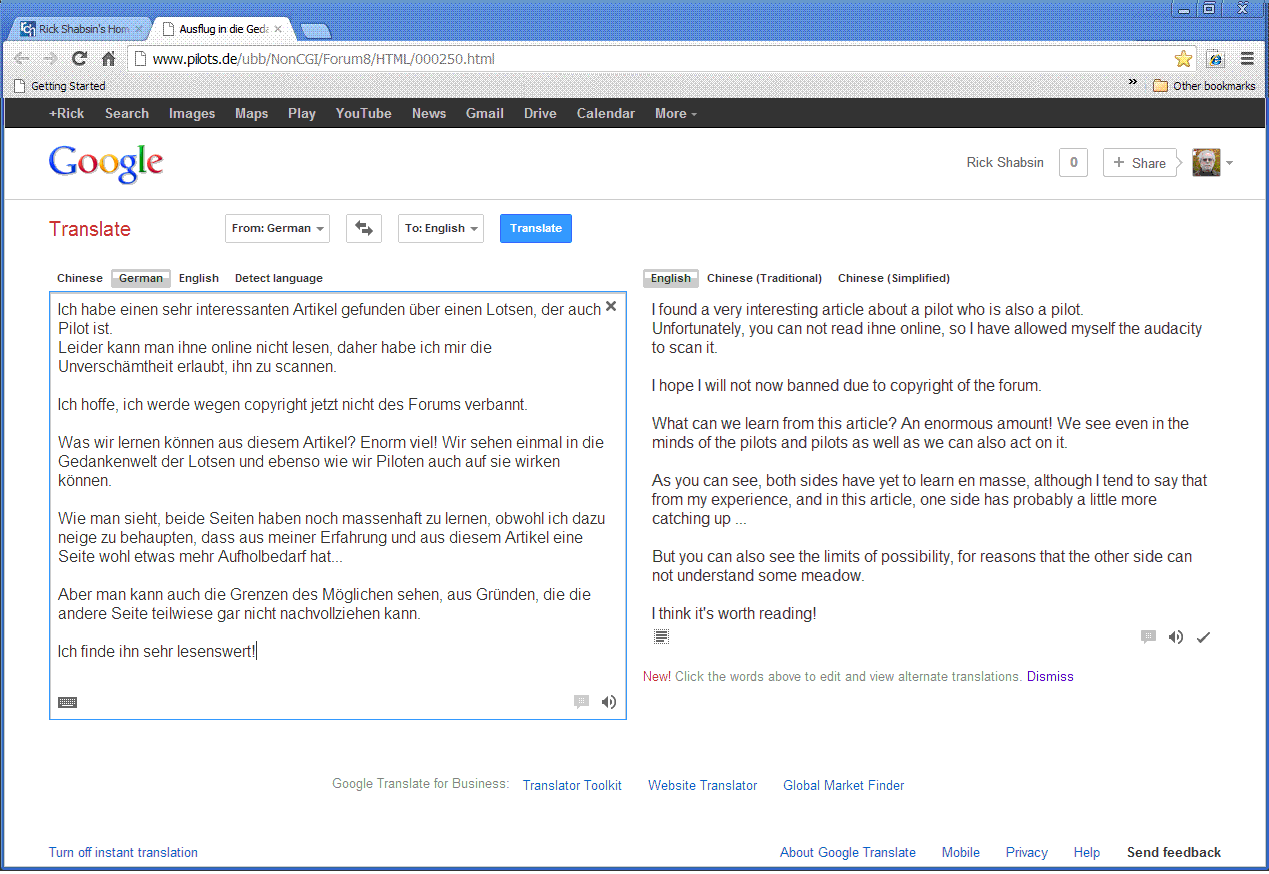Viewport: 1269px width, 874px height.
Task: Listen to the English translation audio
Action: [1176, 637]
